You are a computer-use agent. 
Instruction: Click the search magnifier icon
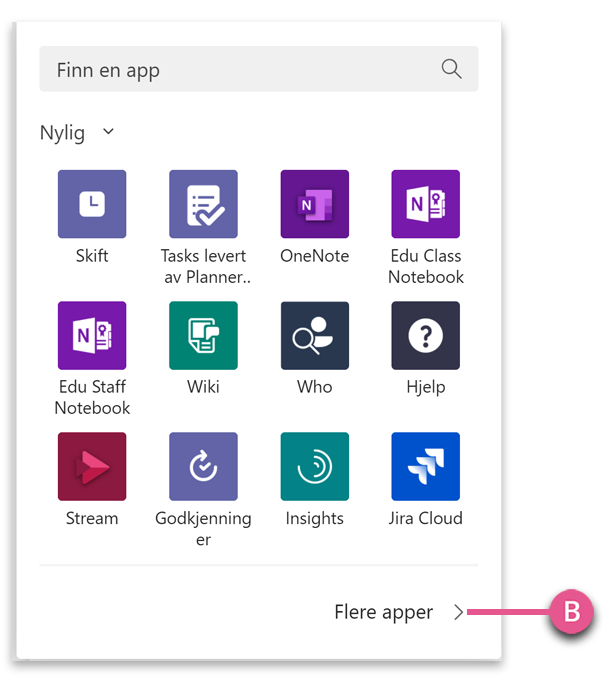[452, 69]
